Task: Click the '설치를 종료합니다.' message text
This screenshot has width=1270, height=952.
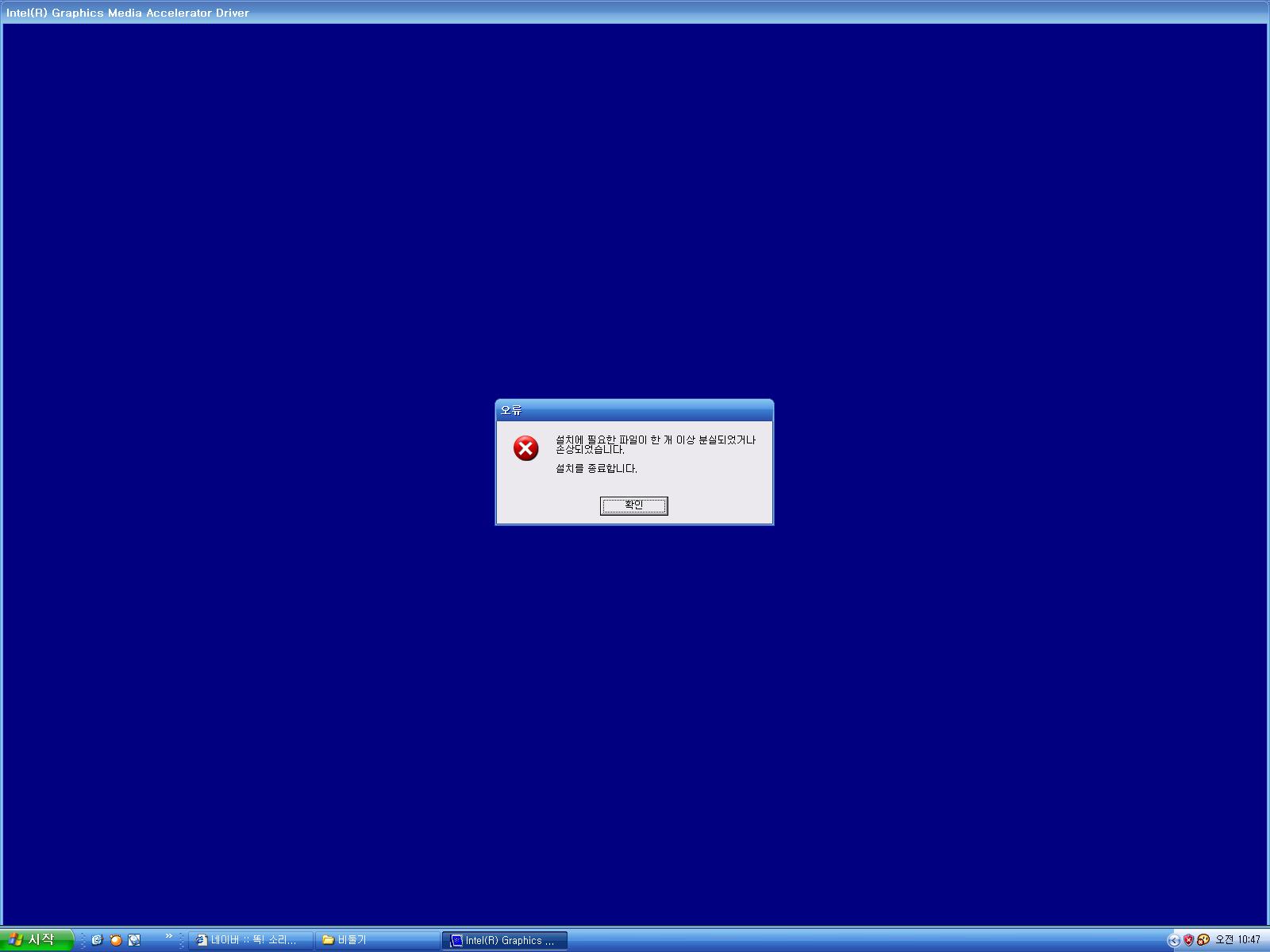Action: coord(596,469)
